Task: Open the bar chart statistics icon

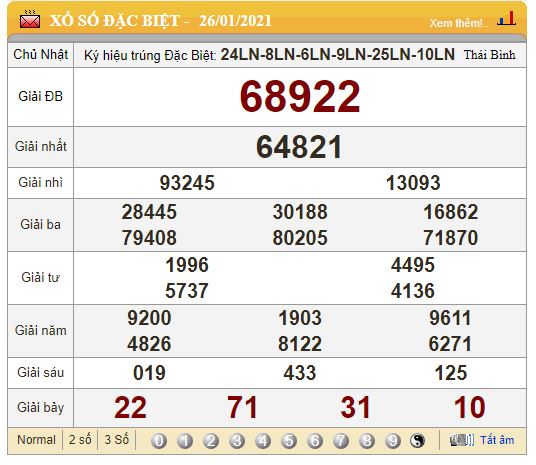Action: pyautogui.click(x=507, y=18)
